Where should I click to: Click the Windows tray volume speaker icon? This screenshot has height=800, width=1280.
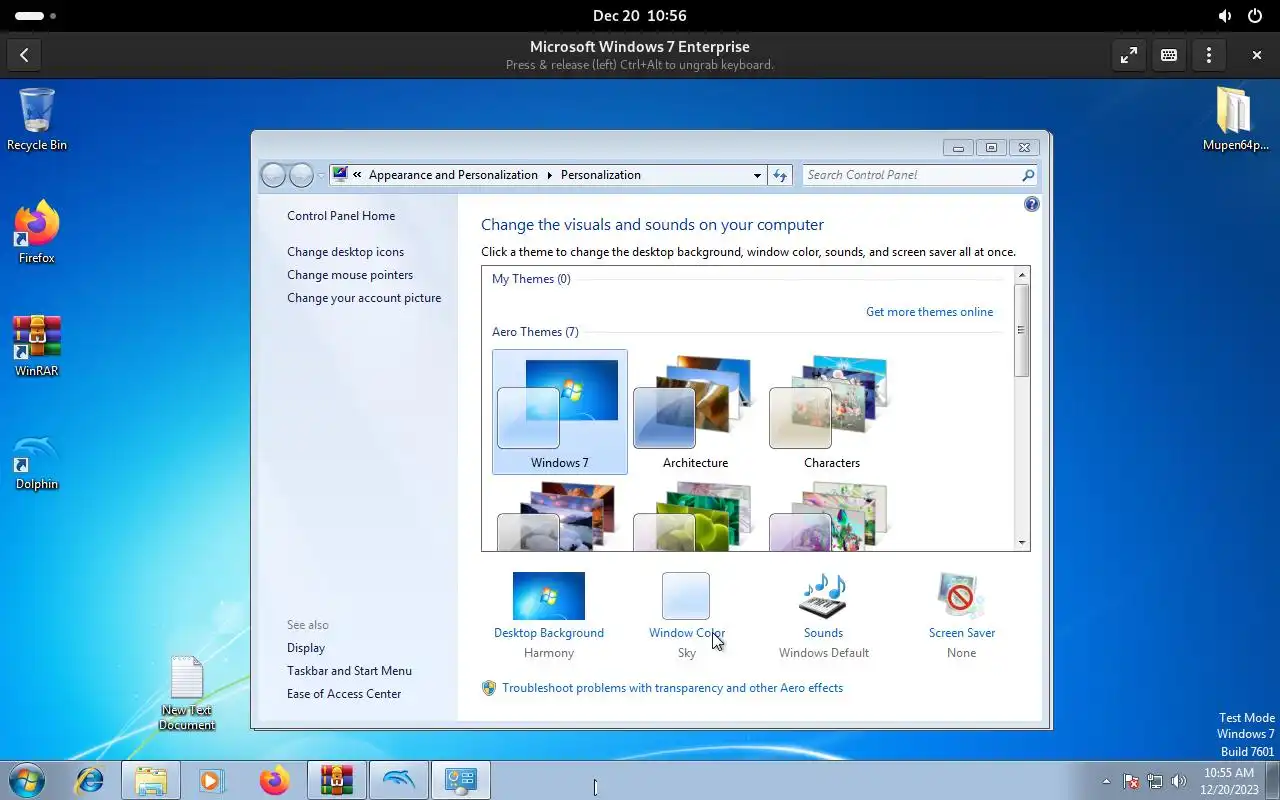point(1179,781)
